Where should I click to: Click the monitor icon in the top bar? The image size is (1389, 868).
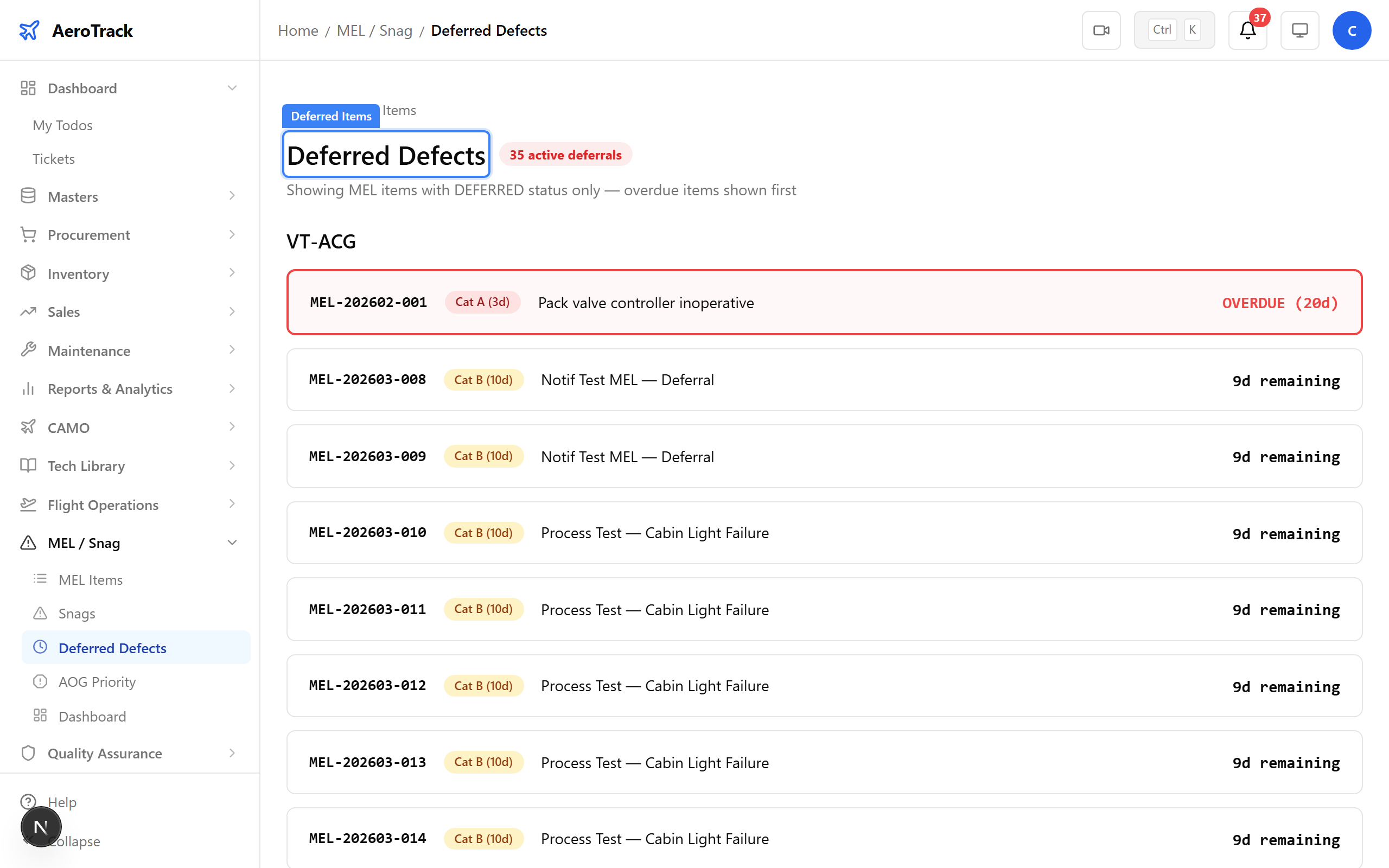(x=1299, y=30)
